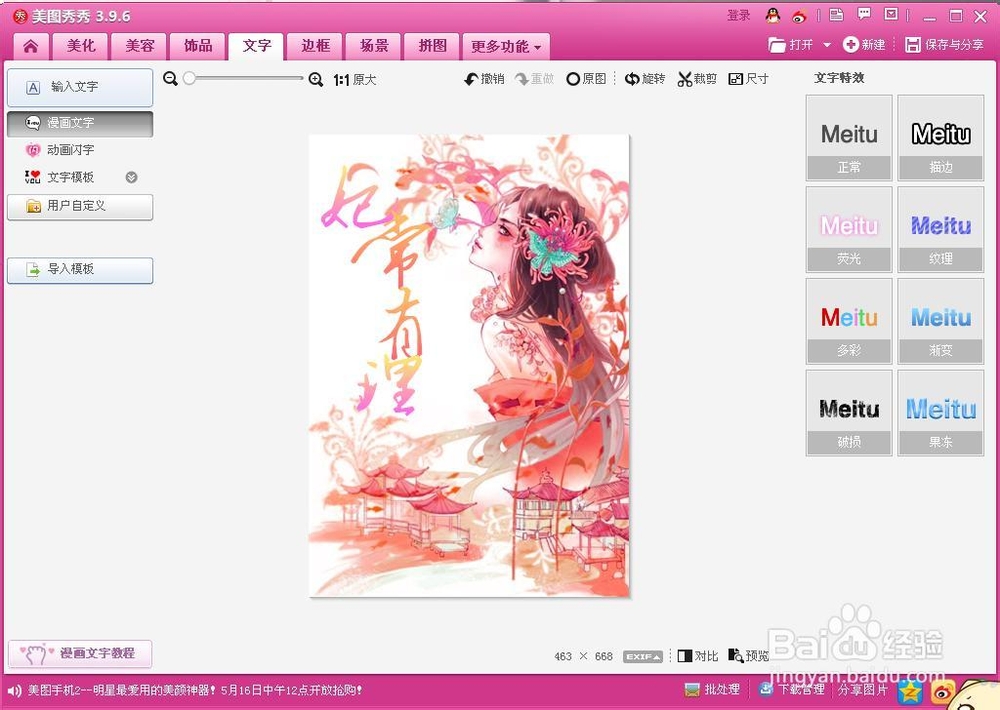Select 动画闪字 in the sidebar
The width and height of the screenshot is (1000, 710).
coord(70,150)
